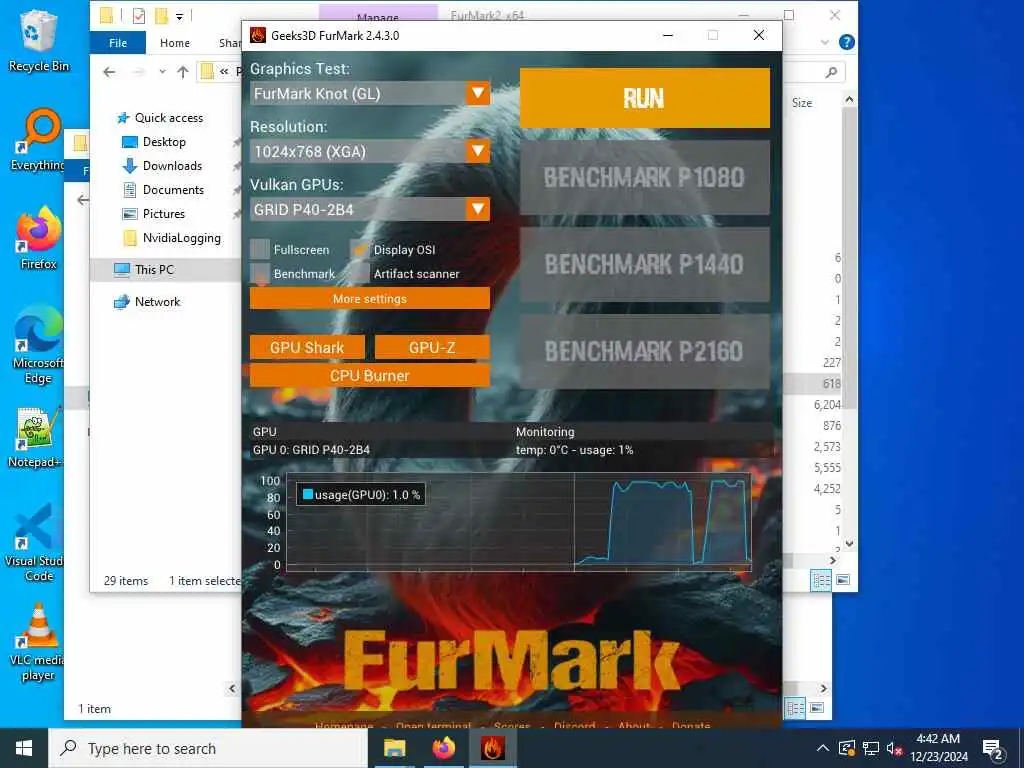
Task: Expand the Explorer ribbon chevron
Action: pyautogui.click(x=824, y=42)
